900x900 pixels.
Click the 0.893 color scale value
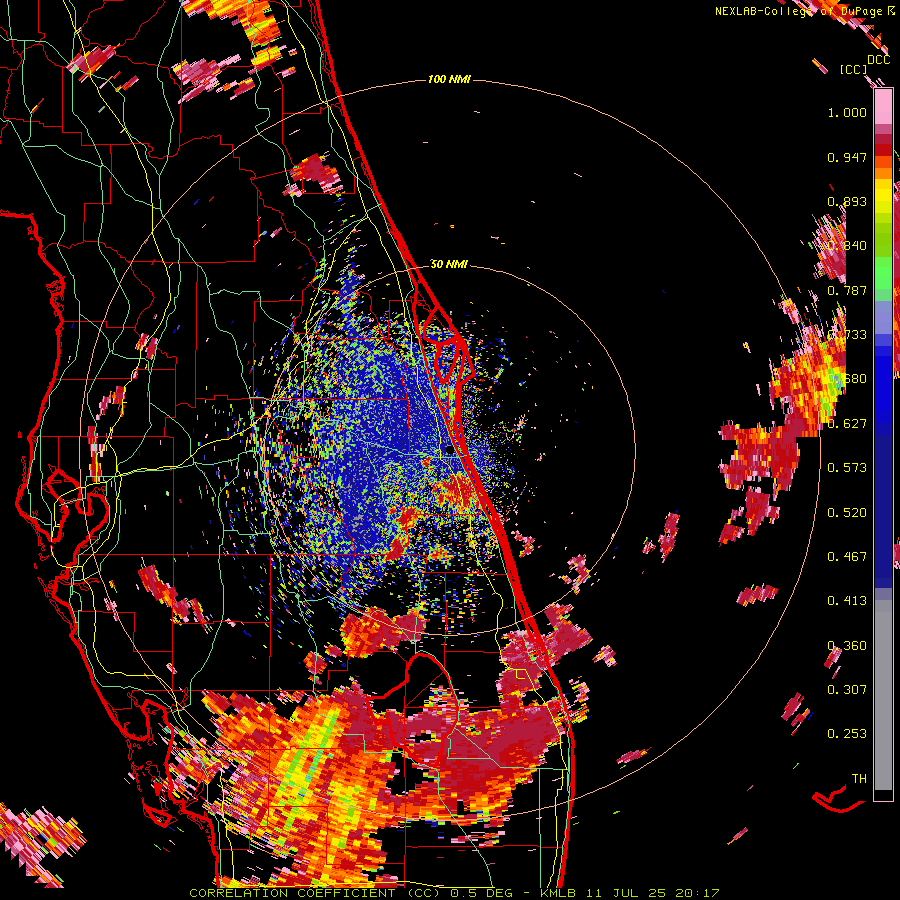click(847, 201)
